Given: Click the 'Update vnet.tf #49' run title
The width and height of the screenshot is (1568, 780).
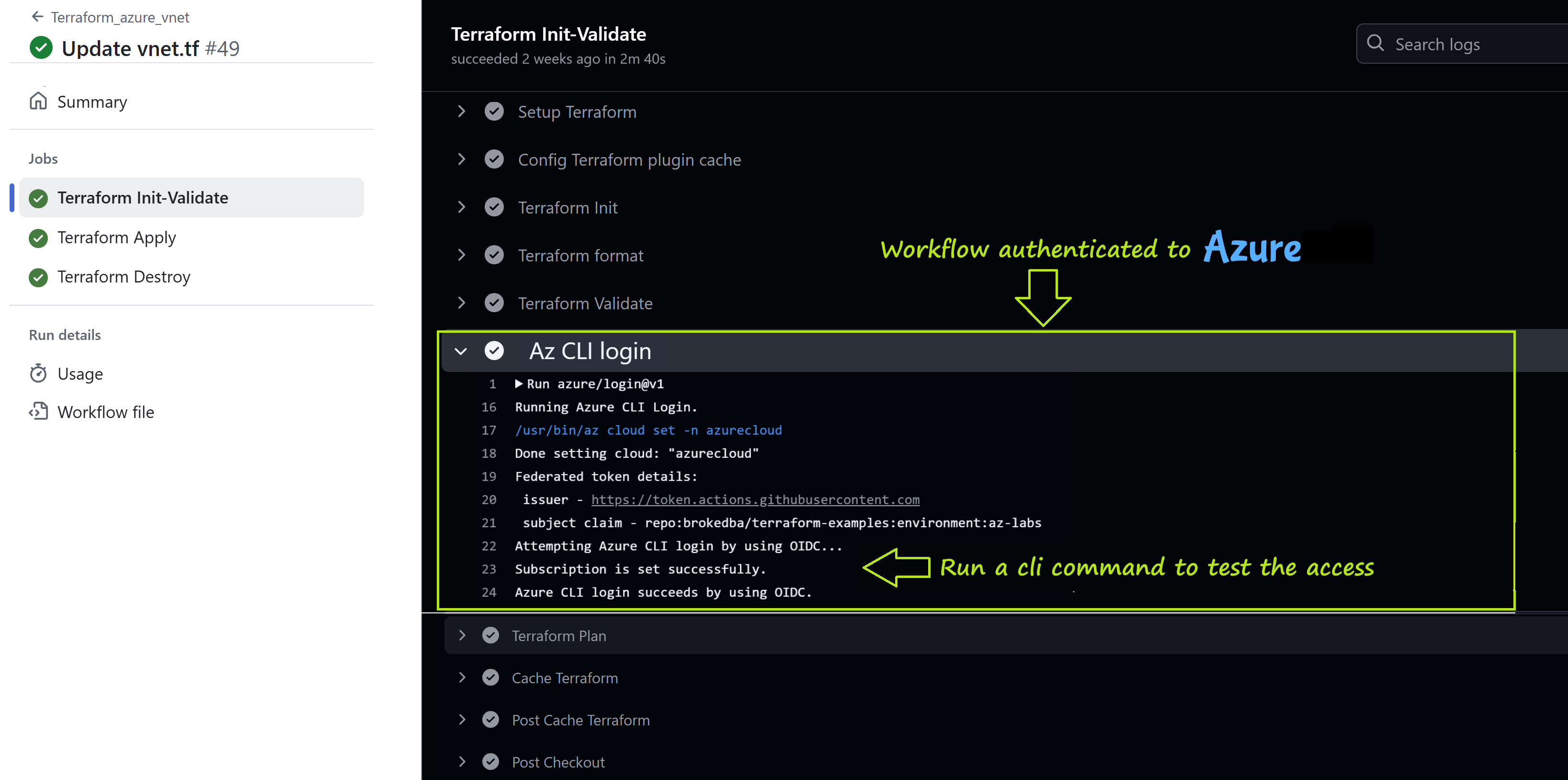Looking at the screenshot, I should coord(150,48).
